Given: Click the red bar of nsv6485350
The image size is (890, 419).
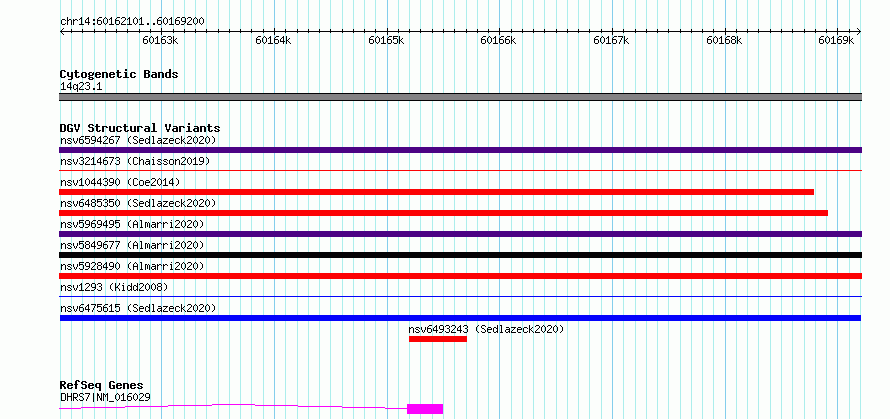Looking at the screenshot, I should [x=443, y=213].
